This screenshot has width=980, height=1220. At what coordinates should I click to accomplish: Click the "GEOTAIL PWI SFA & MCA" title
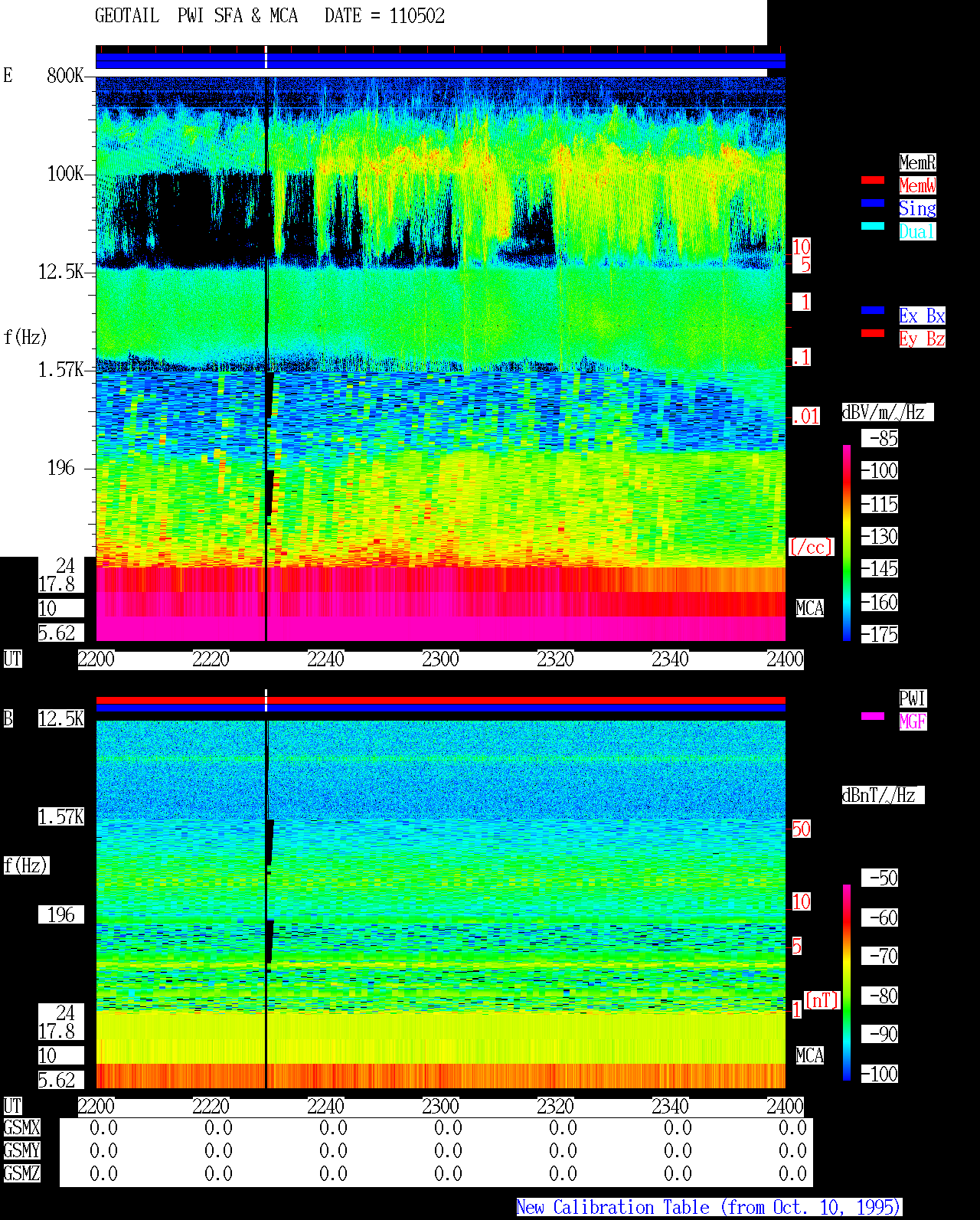tap(196, 16)
